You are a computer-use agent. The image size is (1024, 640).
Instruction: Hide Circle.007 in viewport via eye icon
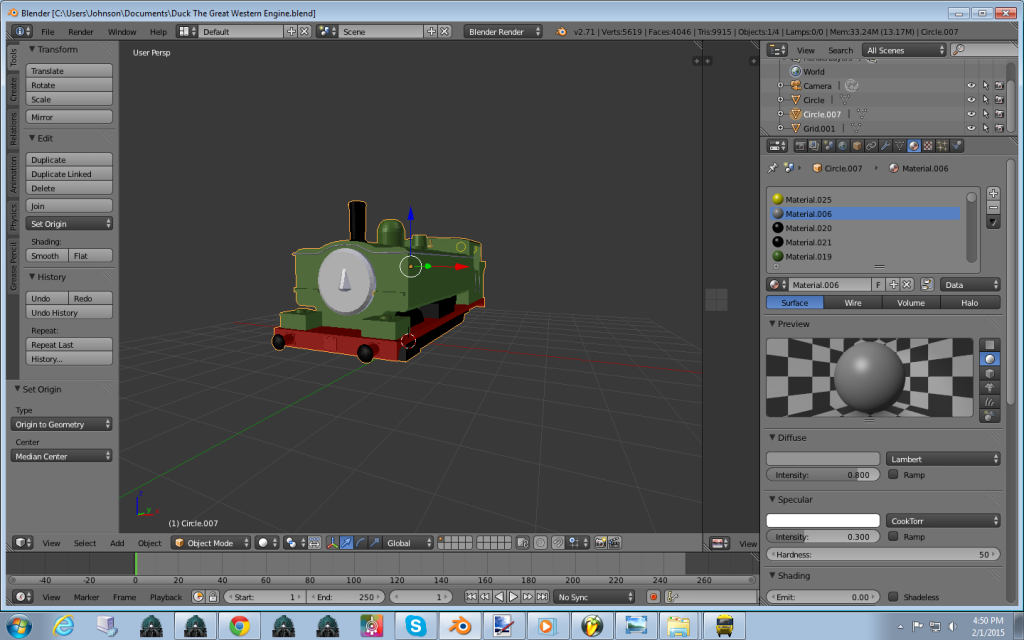tap(971, 114)
